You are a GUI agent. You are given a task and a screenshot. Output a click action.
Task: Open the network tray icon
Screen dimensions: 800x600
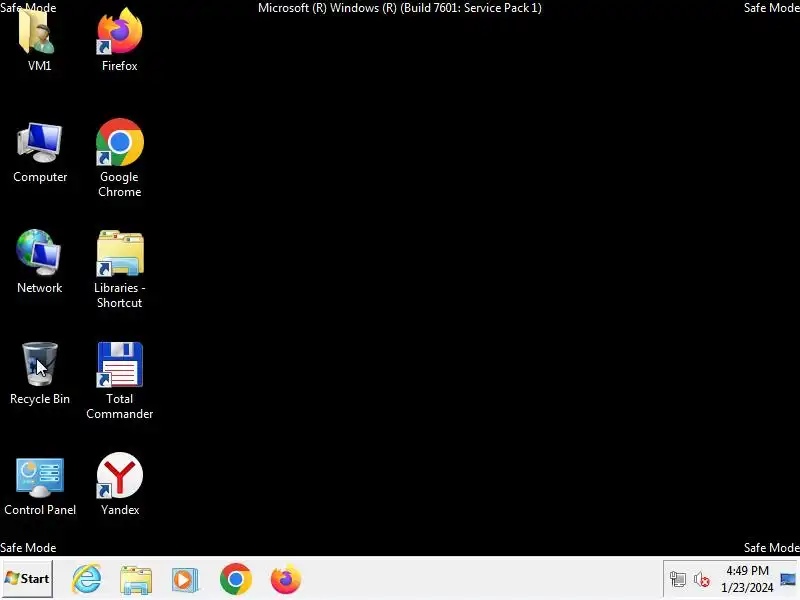(x=678, y=580)
